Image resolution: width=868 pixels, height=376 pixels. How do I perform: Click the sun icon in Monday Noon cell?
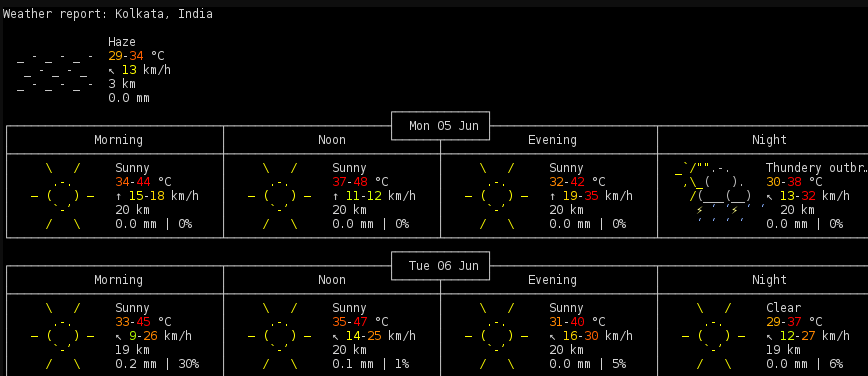point(279,196)
